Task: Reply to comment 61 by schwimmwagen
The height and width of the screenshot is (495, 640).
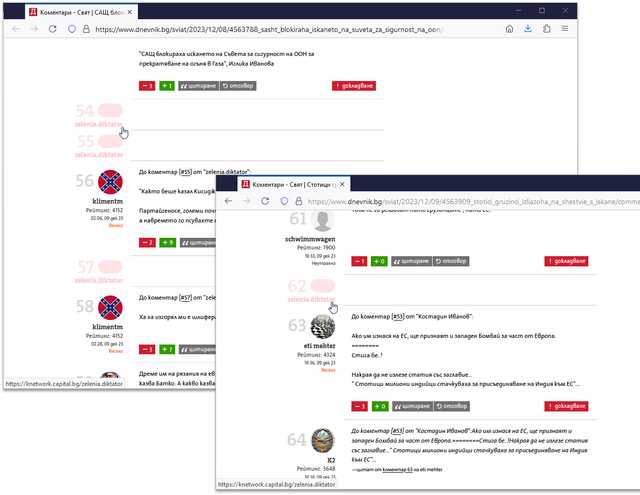Action: 451,261
